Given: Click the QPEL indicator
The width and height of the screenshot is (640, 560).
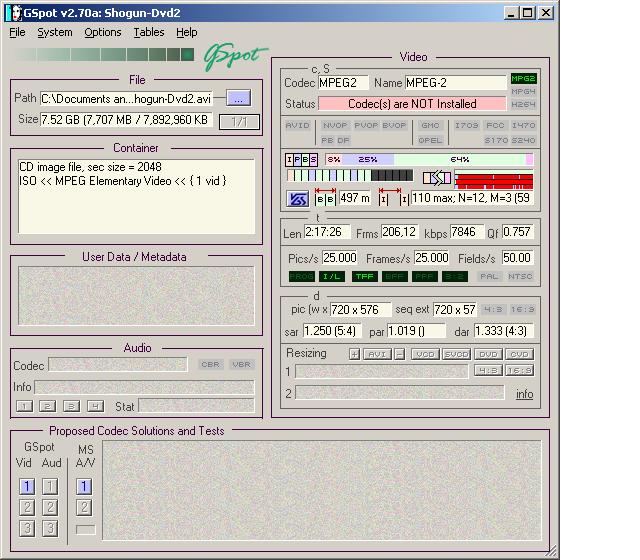Looking at the screenshot, I should pos(430,140).
